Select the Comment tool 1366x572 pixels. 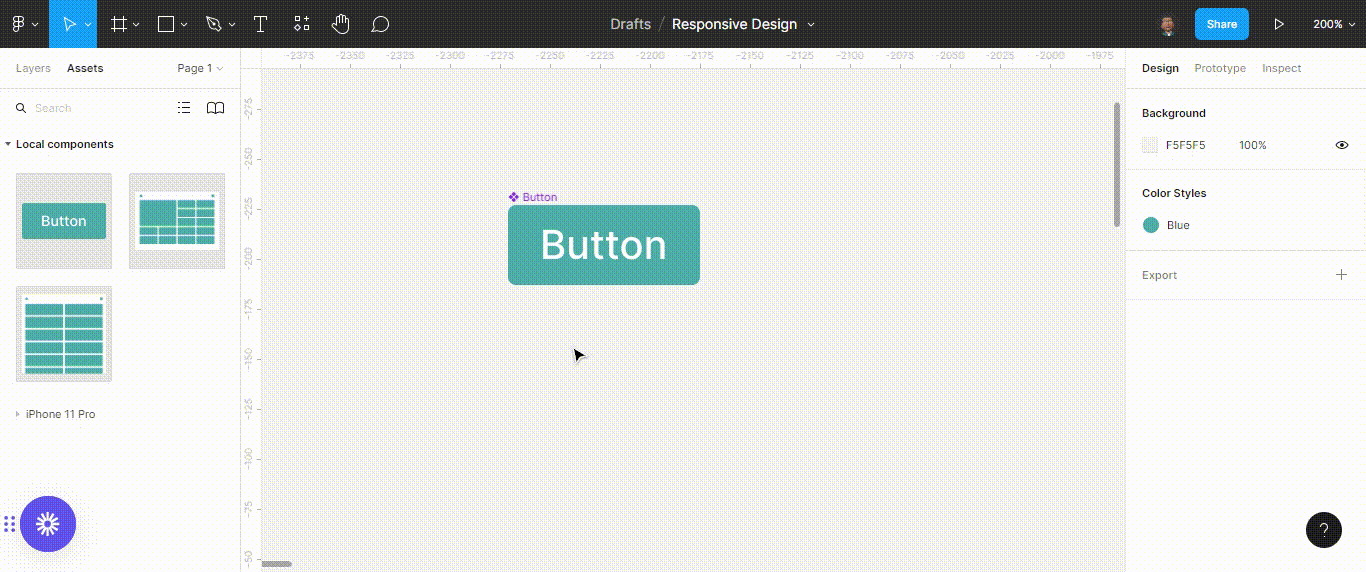[380, 24]
